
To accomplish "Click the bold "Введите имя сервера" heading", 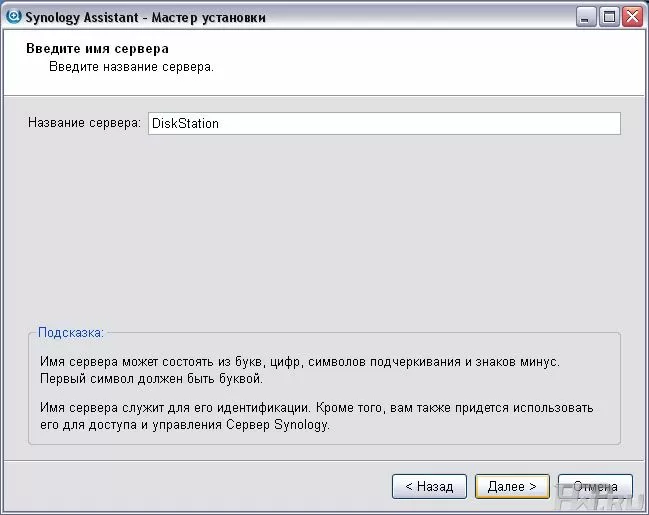I will pyautogui.click(x=97, y=48).
